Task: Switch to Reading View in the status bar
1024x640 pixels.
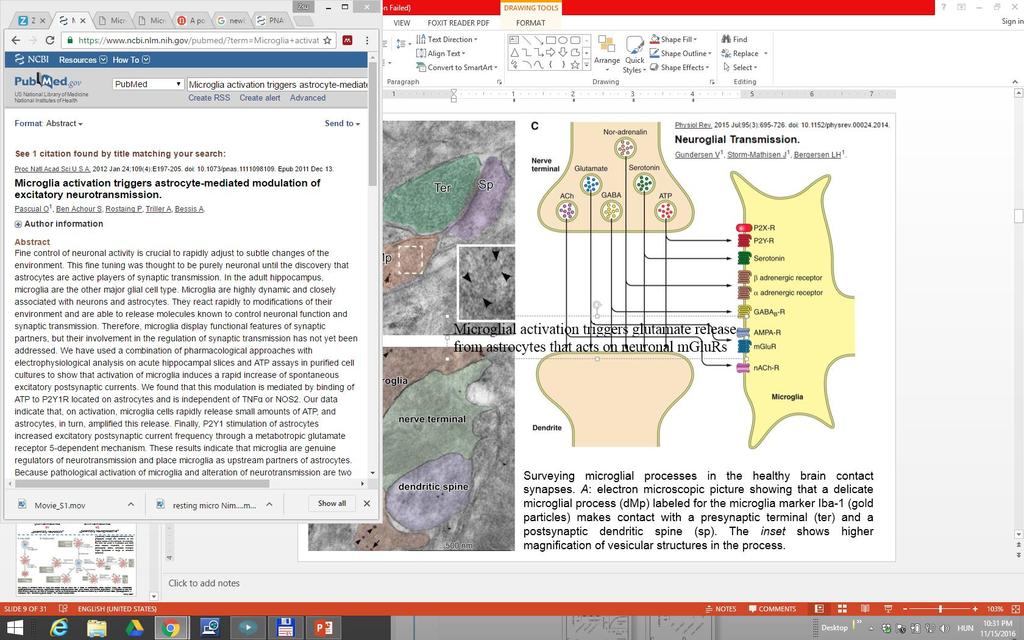Action: tap(865, 609)
